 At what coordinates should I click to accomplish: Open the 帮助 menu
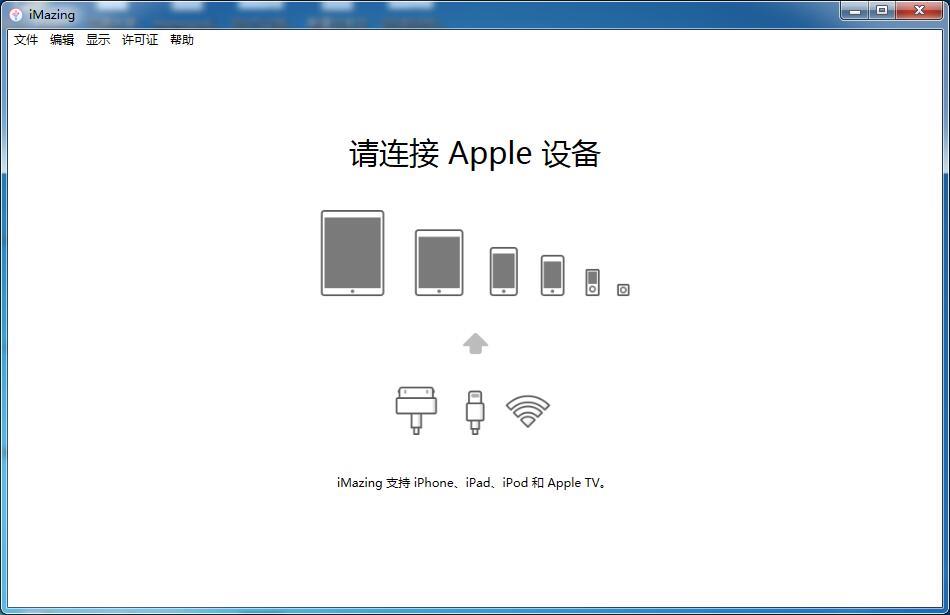(182, 40)
